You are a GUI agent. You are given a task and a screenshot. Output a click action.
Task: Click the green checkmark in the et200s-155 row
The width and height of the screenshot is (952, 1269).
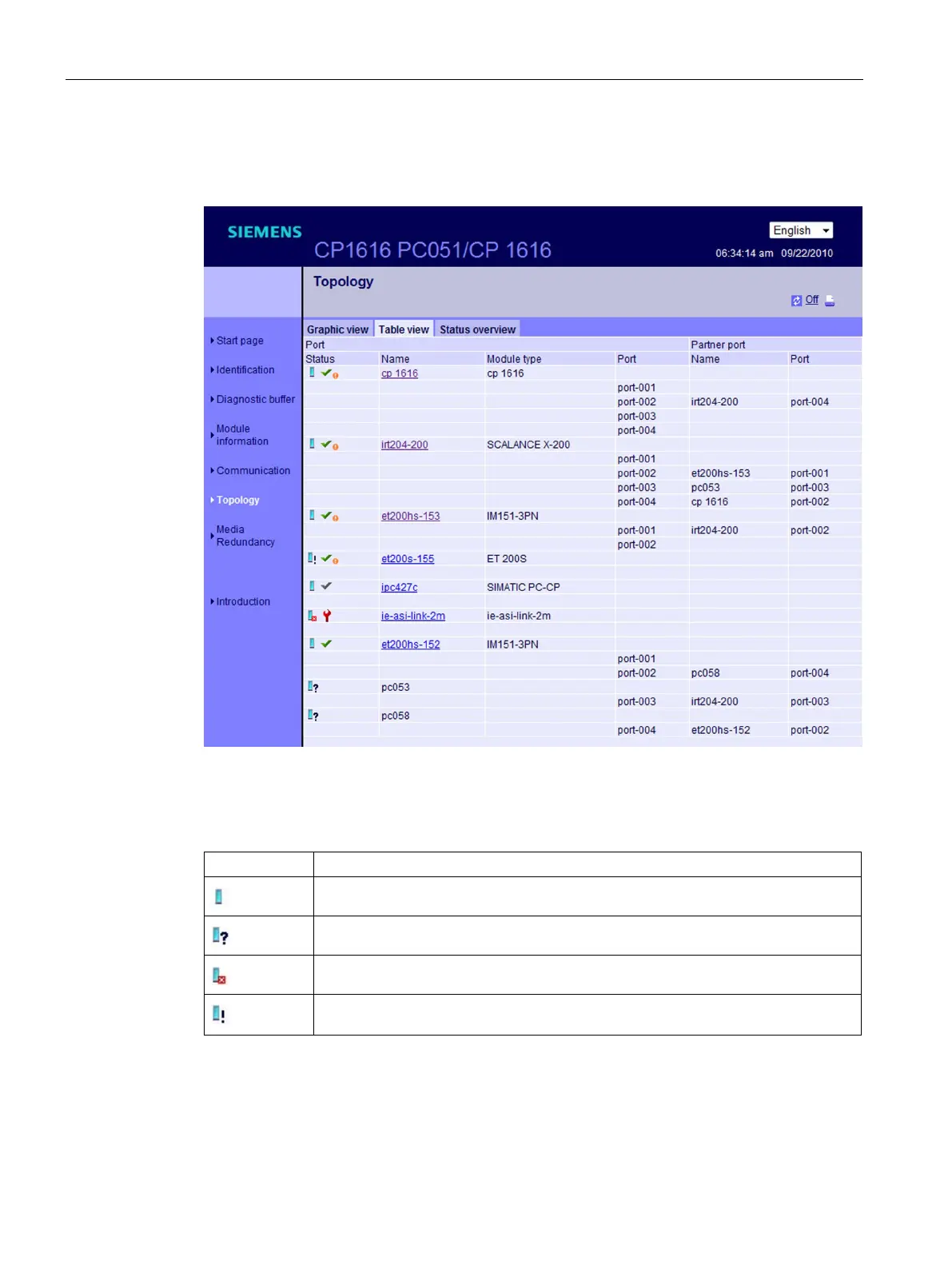click(x=326, y=558)
